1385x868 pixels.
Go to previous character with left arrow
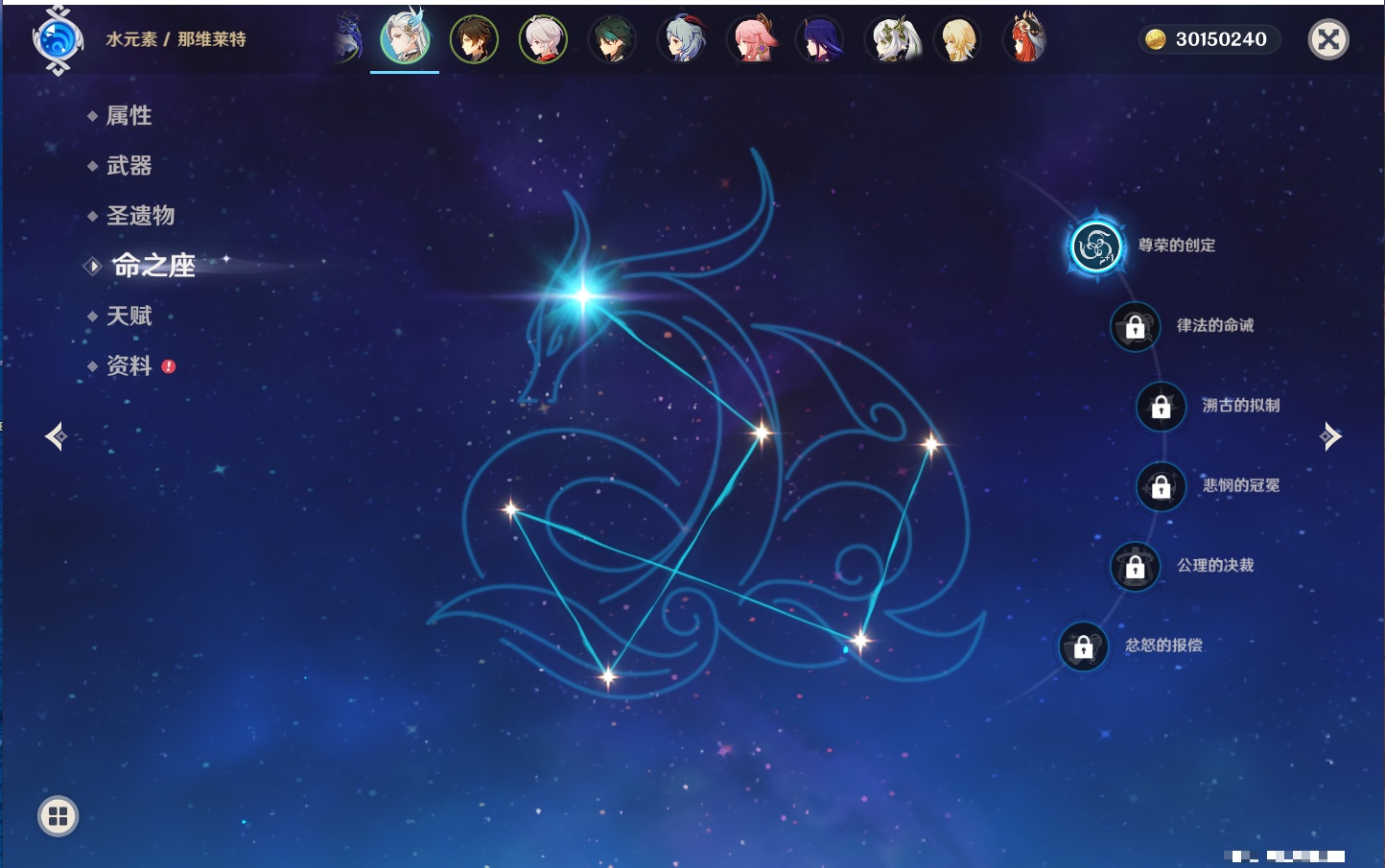56,436
